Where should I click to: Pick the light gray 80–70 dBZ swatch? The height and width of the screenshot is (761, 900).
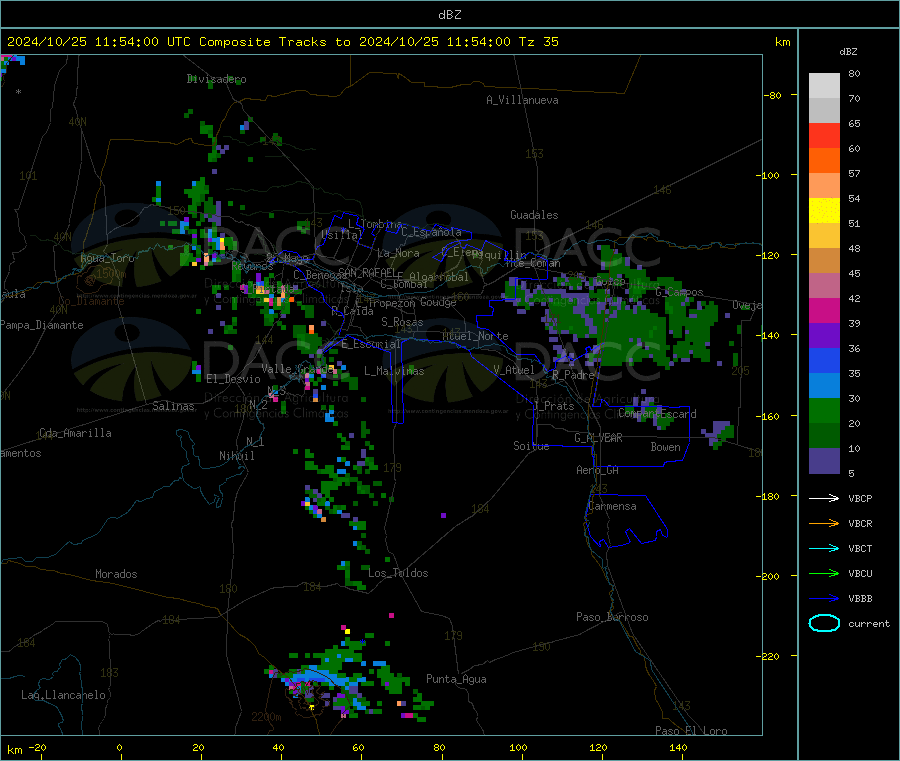pos(824,86)
